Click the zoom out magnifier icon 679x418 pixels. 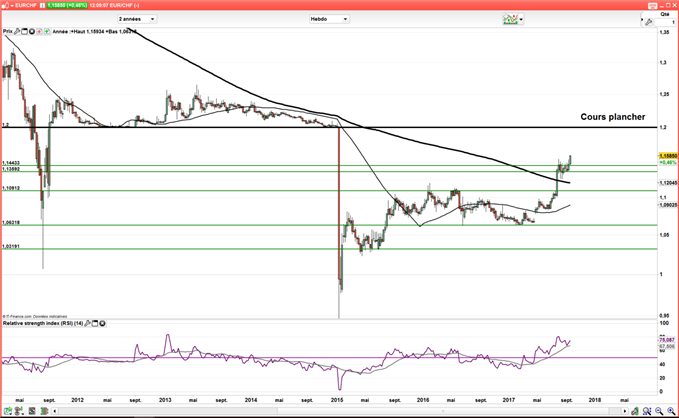click(x=659, y=411)
